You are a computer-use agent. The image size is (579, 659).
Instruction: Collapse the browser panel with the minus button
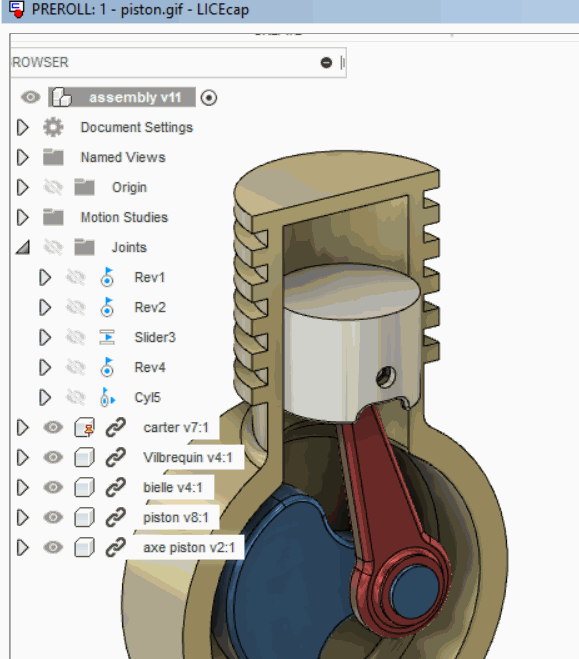pyautogui.click(x=326, y=63)
